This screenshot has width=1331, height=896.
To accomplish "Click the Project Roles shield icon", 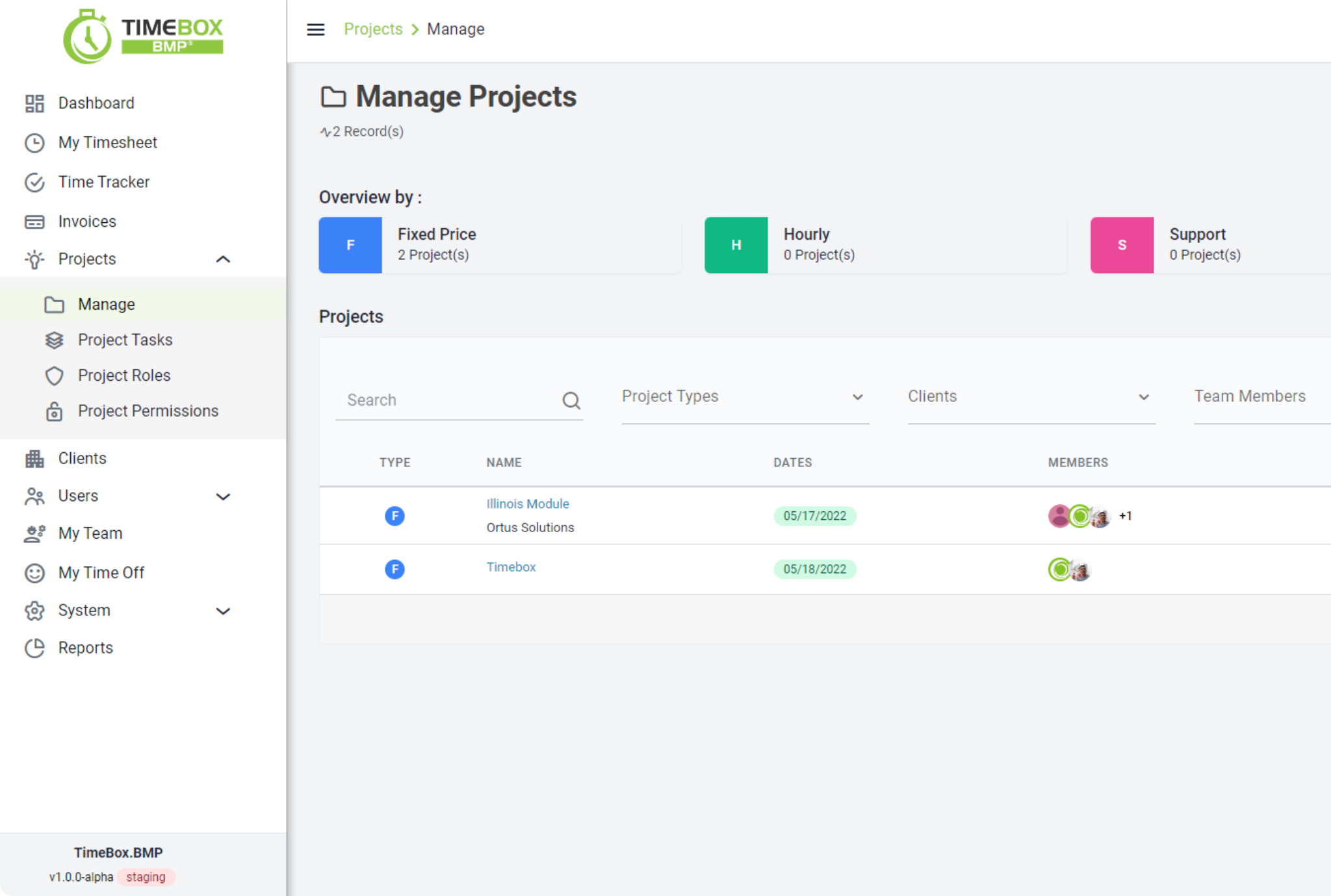I will pos(54,376).
